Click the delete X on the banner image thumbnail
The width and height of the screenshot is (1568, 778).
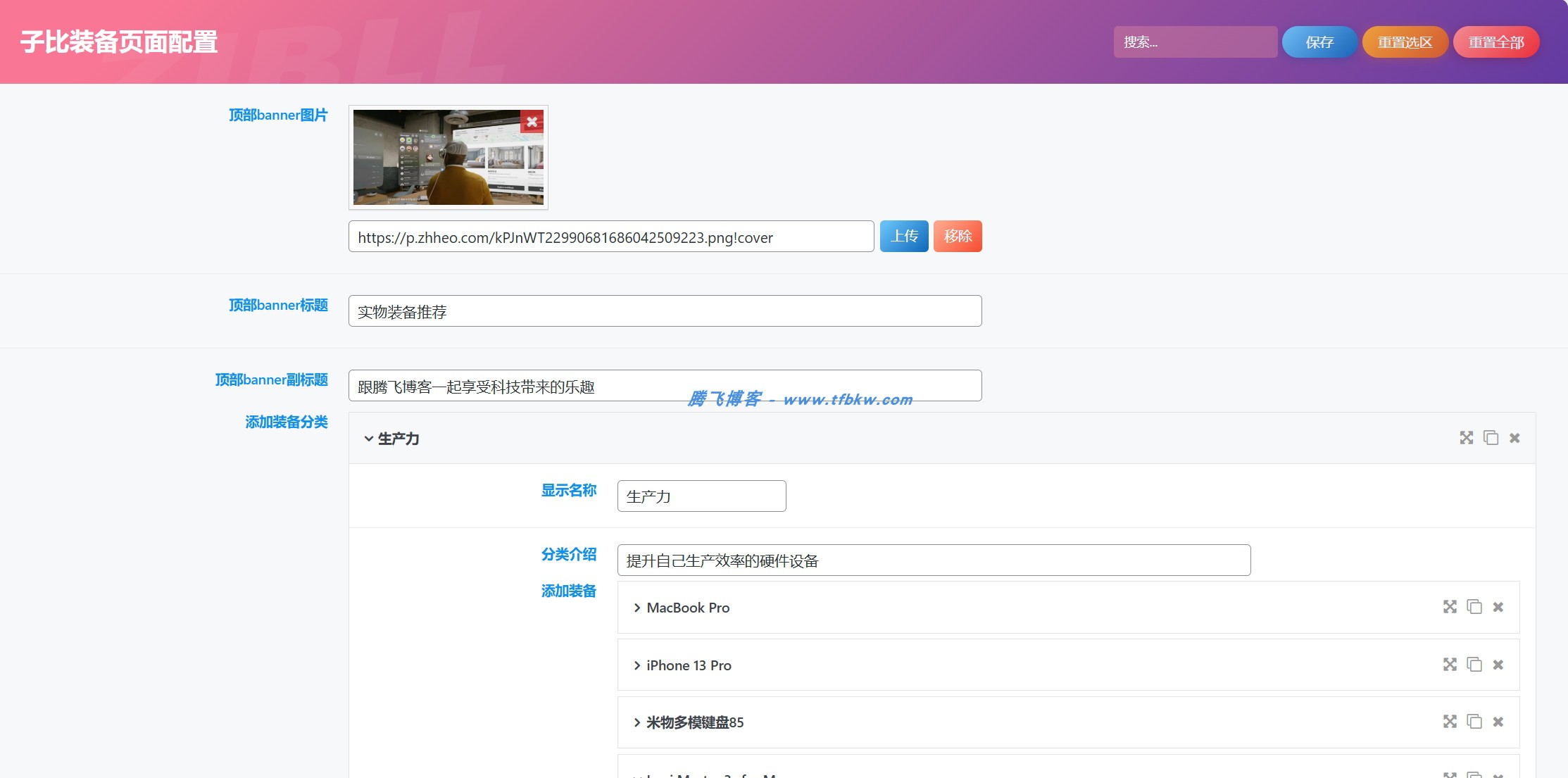[532, 122]
